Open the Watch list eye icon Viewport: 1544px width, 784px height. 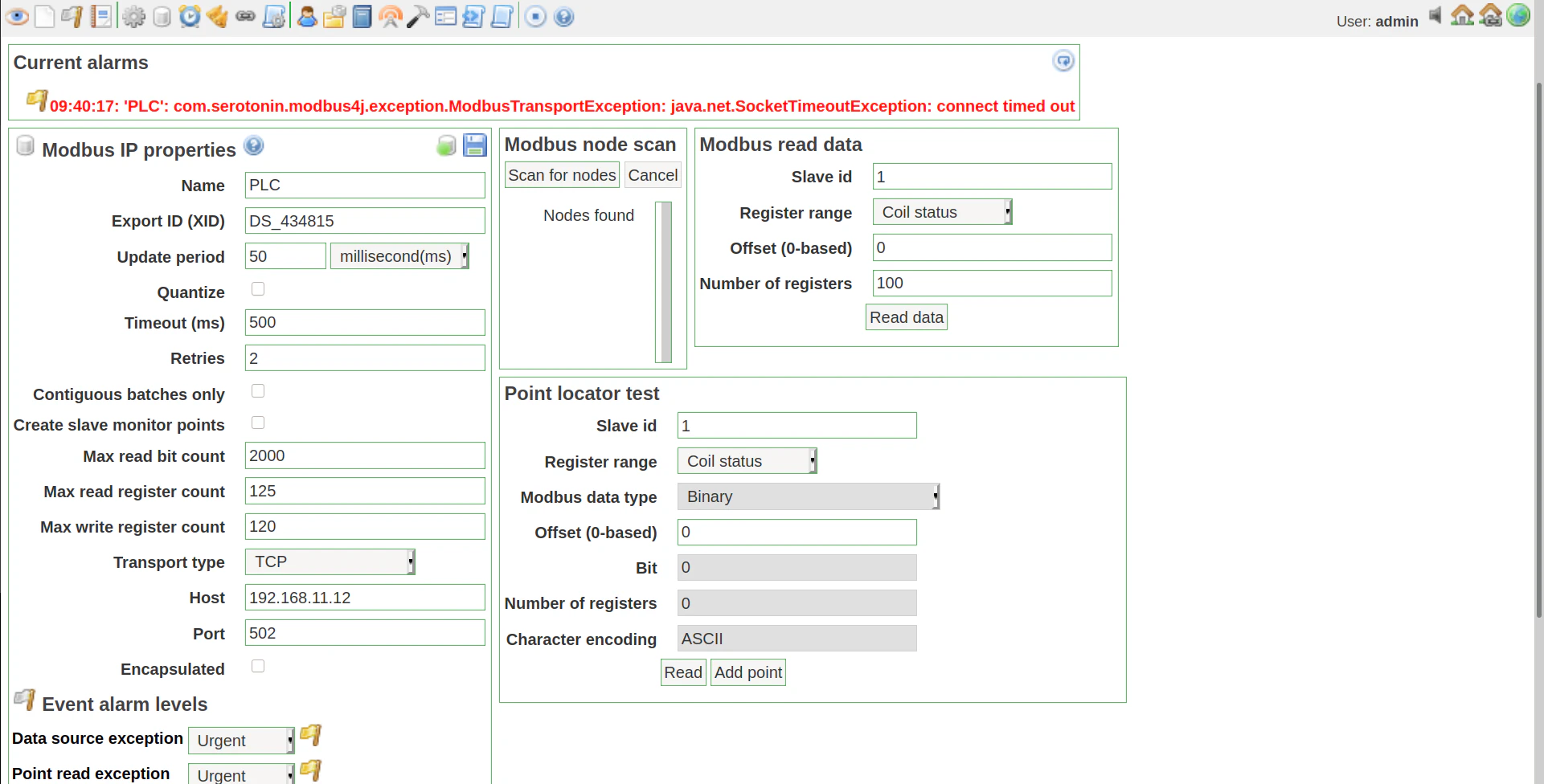pyautogui.click(x=17, y=16)
